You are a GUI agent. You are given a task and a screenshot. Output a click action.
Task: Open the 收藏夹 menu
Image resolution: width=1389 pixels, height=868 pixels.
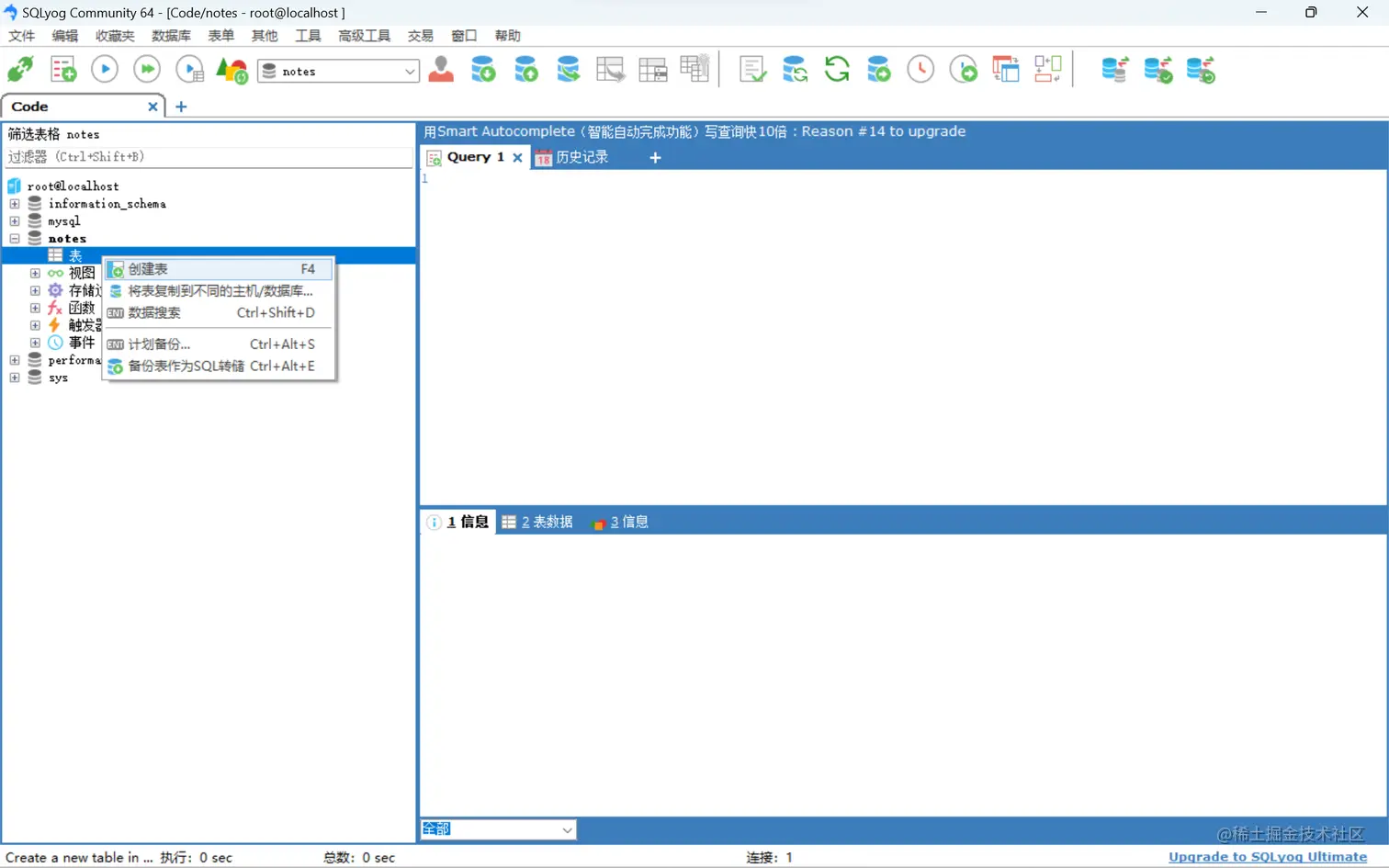[x=115, y=36]
